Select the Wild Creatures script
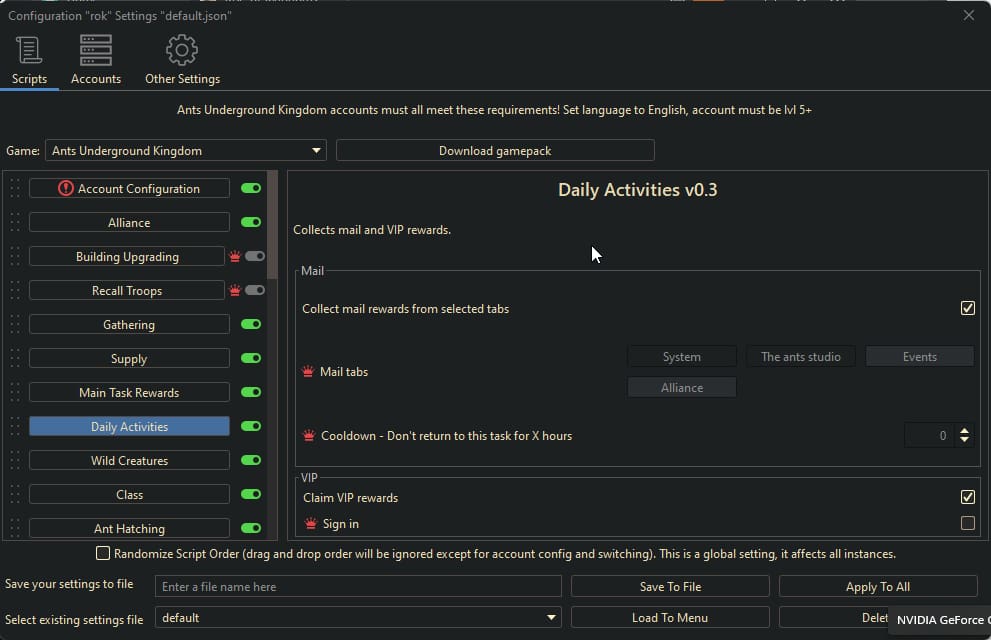Viewport: 991px width, 640px height. 129,461
